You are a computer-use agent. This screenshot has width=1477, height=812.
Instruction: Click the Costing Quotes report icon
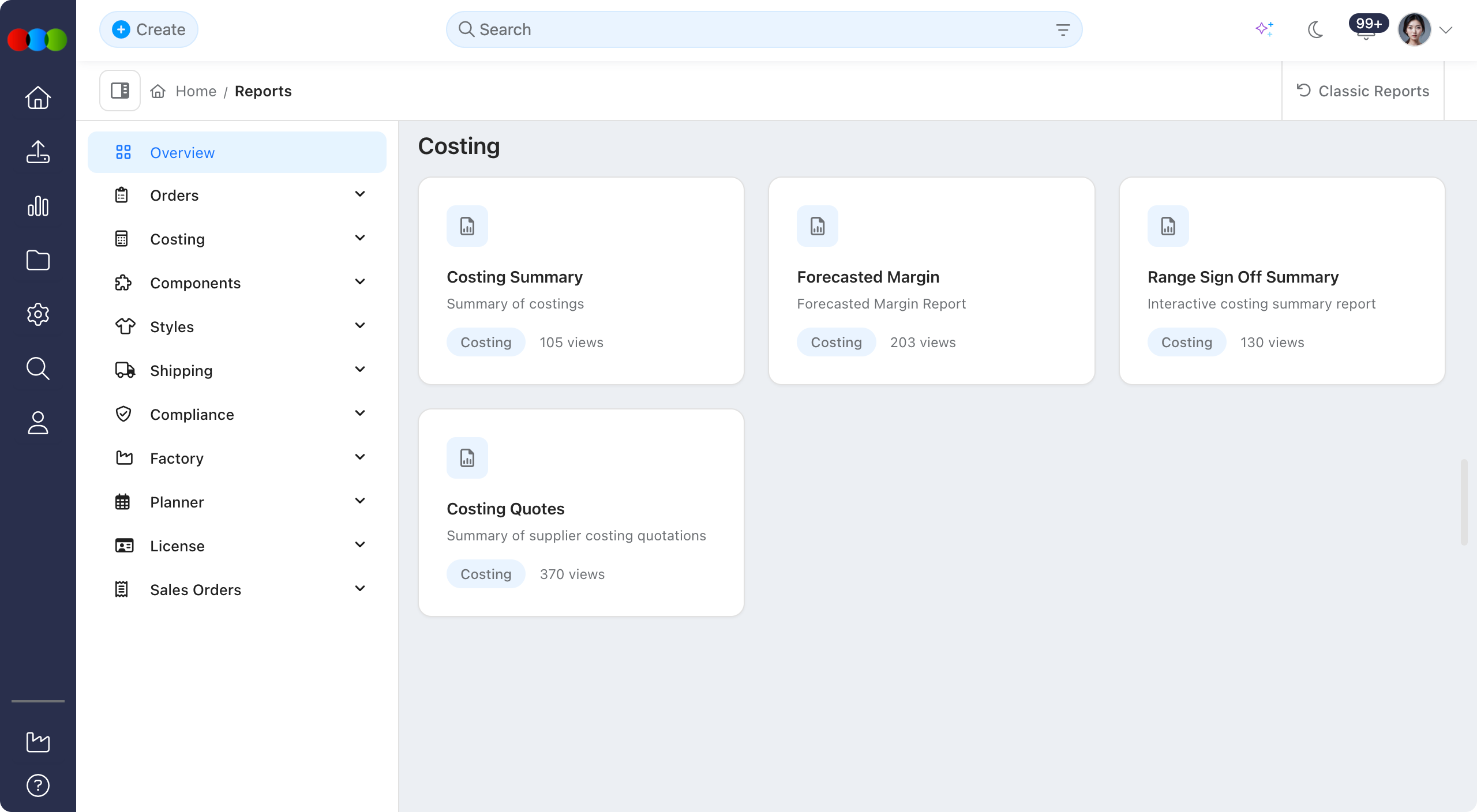click(467, 458)
